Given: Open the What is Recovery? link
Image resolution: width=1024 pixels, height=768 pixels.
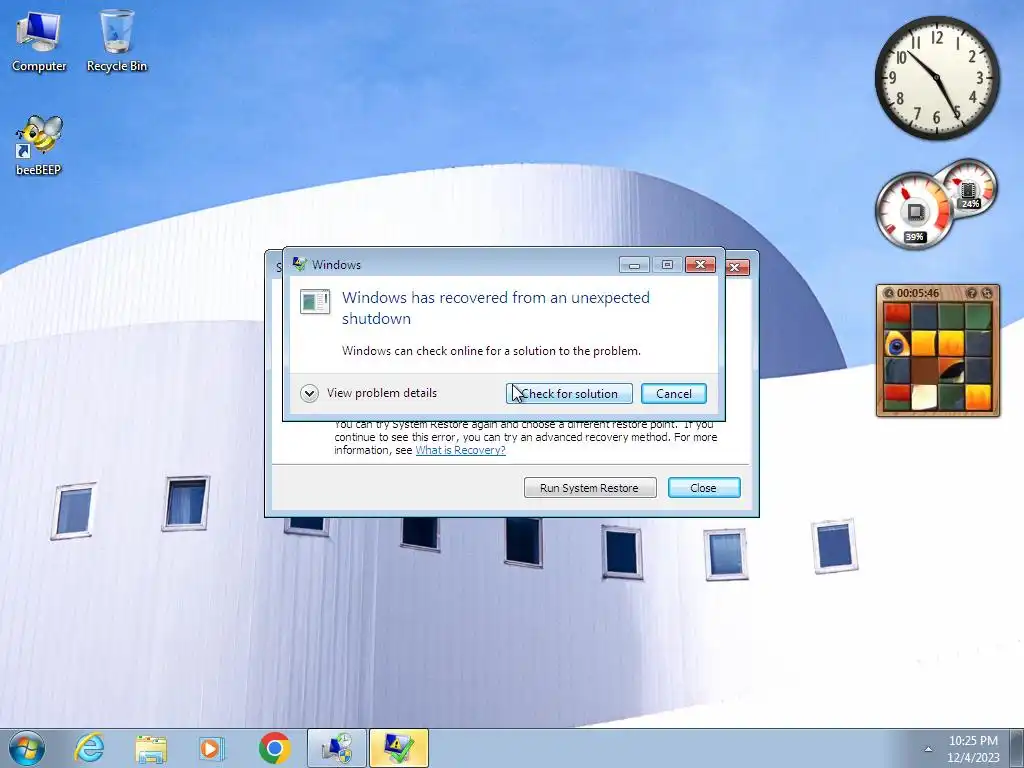Looking at the screenshot, I should 460,450.
